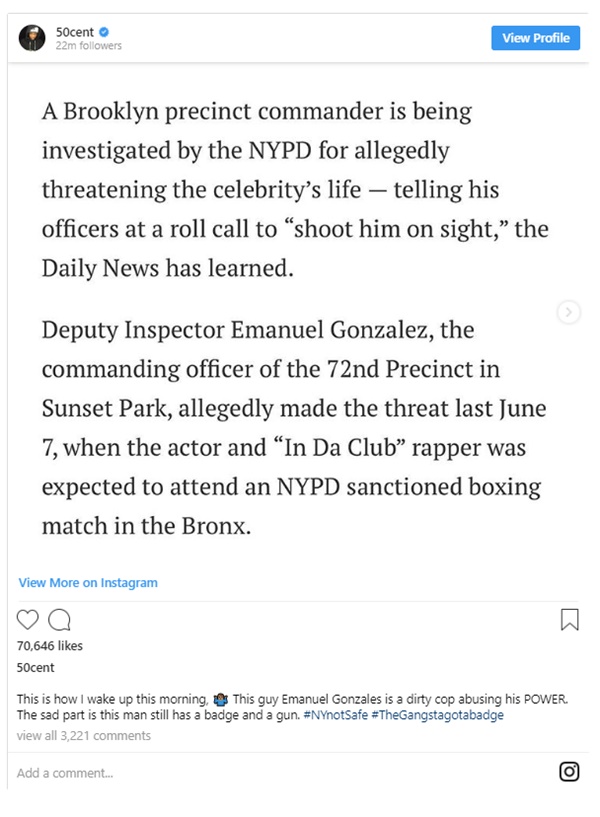Open the #TheGangstagotabadge hashtag
Screen dimensions: 600x817
click(x=436, y=715)
